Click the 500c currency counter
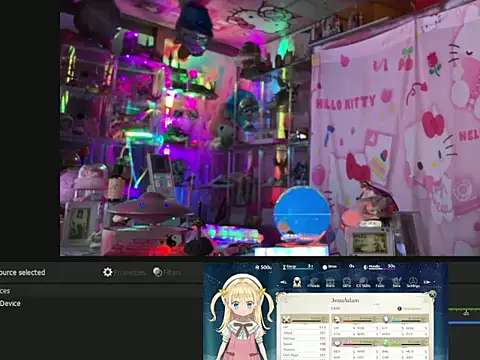Screen dimensions: 480x360 [x=264, y=267]
